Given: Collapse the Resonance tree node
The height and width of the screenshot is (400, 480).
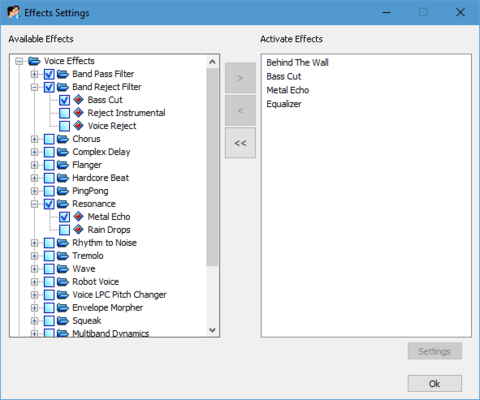Looking at the screenshot, I should click(34, 204).
